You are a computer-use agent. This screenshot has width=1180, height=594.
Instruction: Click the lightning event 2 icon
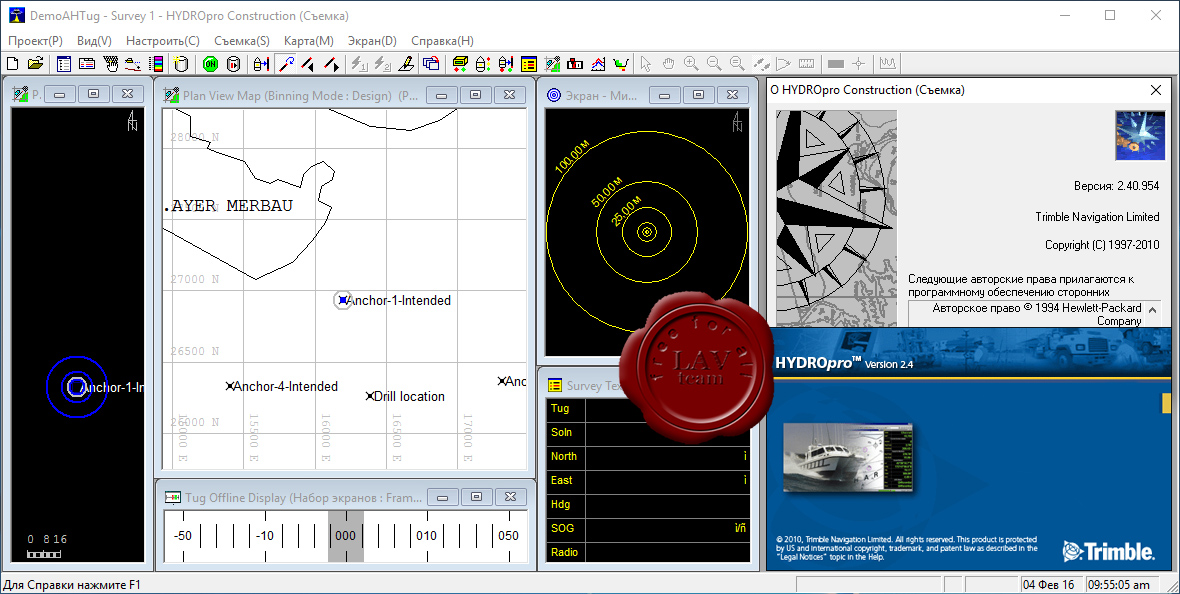[383, 64]
